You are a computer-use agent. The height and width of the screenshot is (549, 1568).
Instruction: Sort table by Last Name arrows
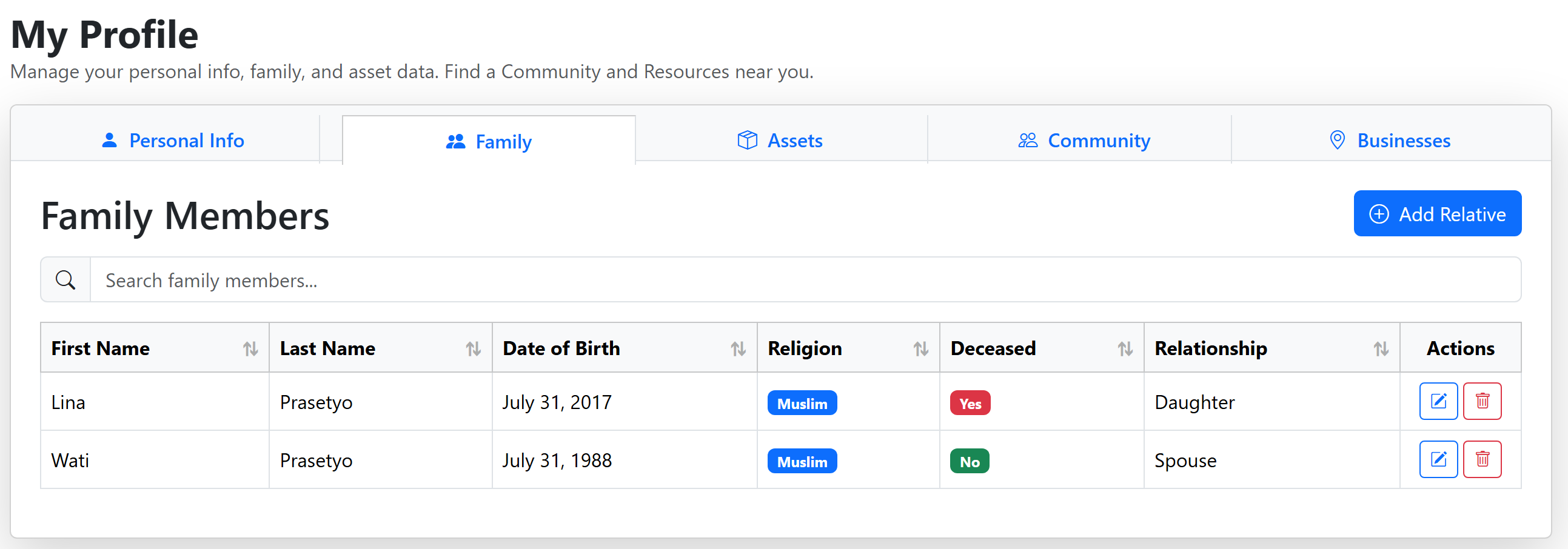[x=473, y=349]
